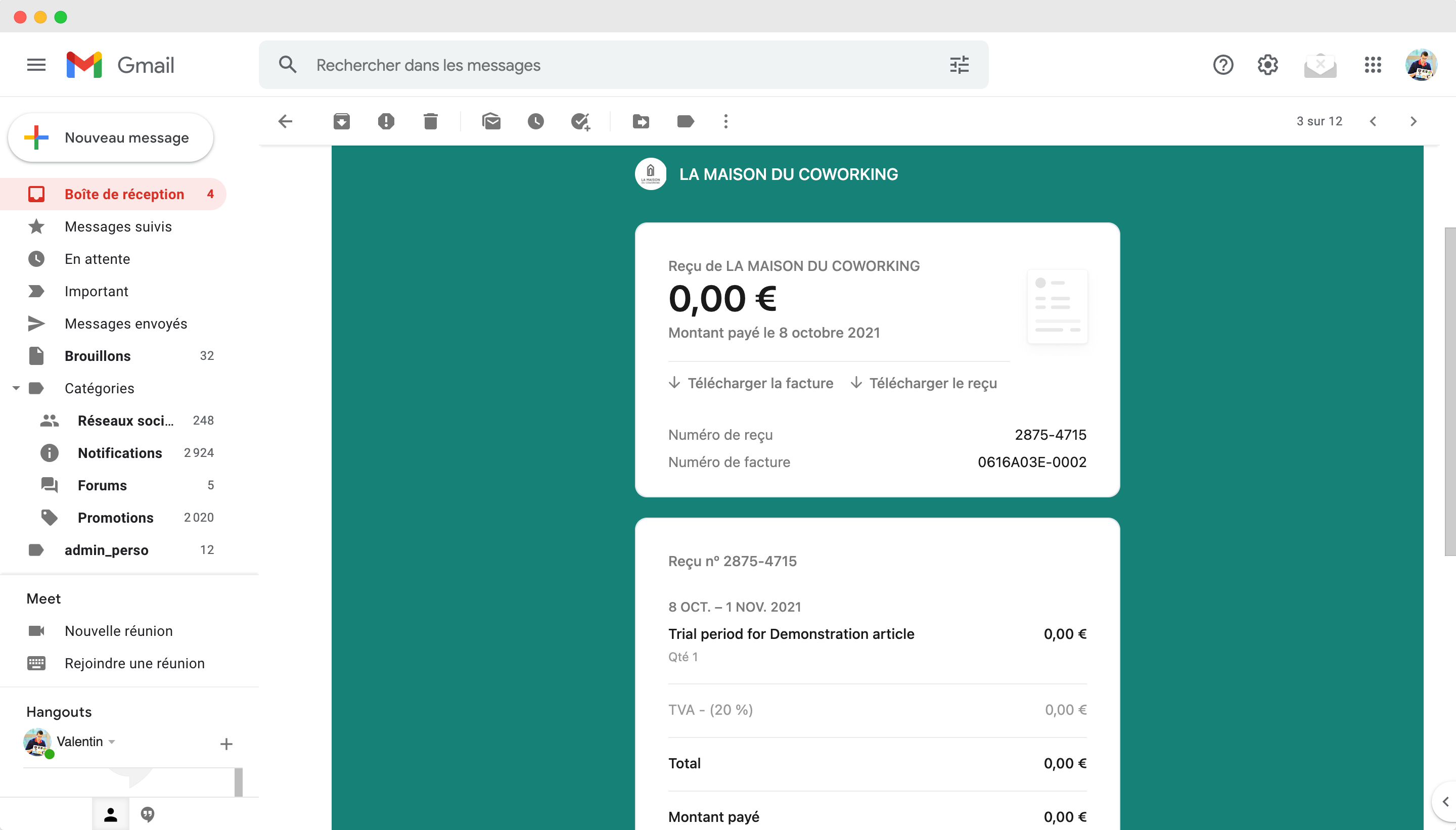
Task: Click the search magnifier icon
Action: point(288,65)
